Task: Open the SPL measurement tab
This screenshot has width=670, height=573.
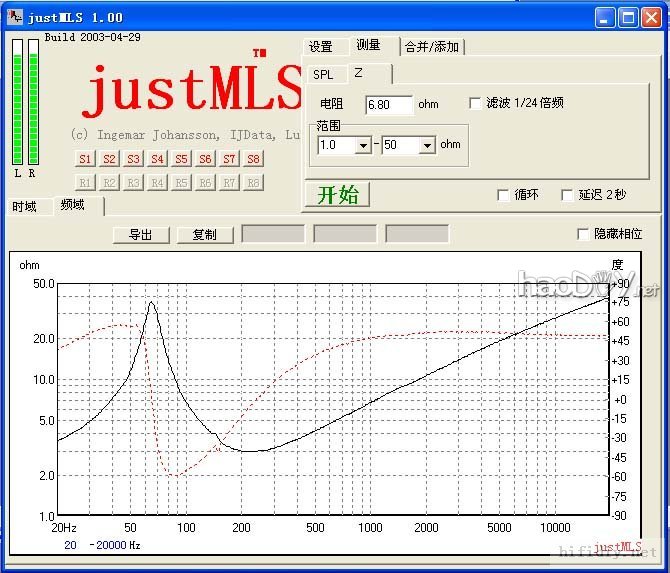Action: pos(323,75)
